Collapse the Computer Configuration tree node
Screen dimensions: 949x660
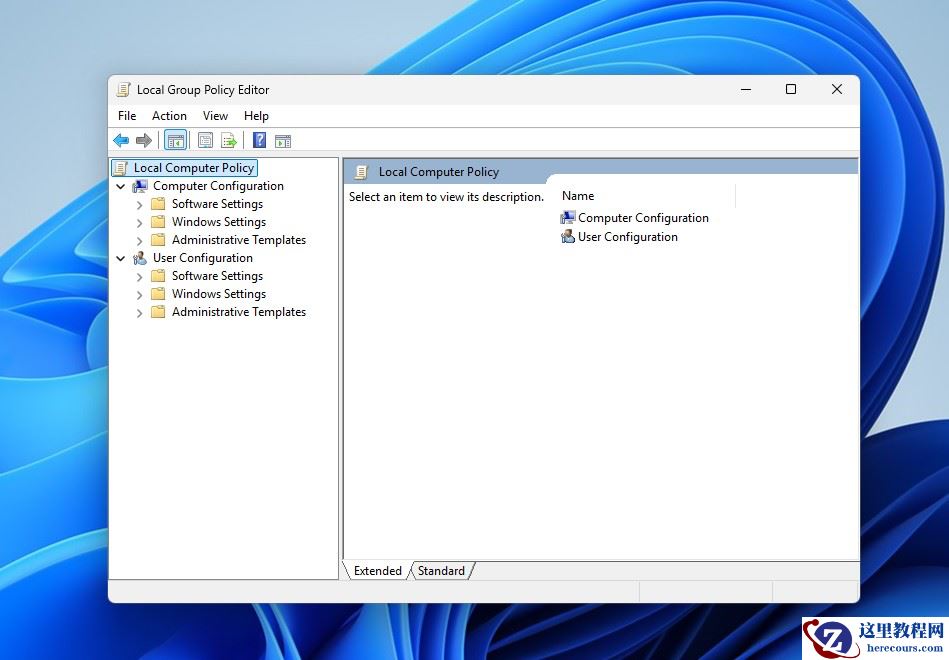pos(121,186)
